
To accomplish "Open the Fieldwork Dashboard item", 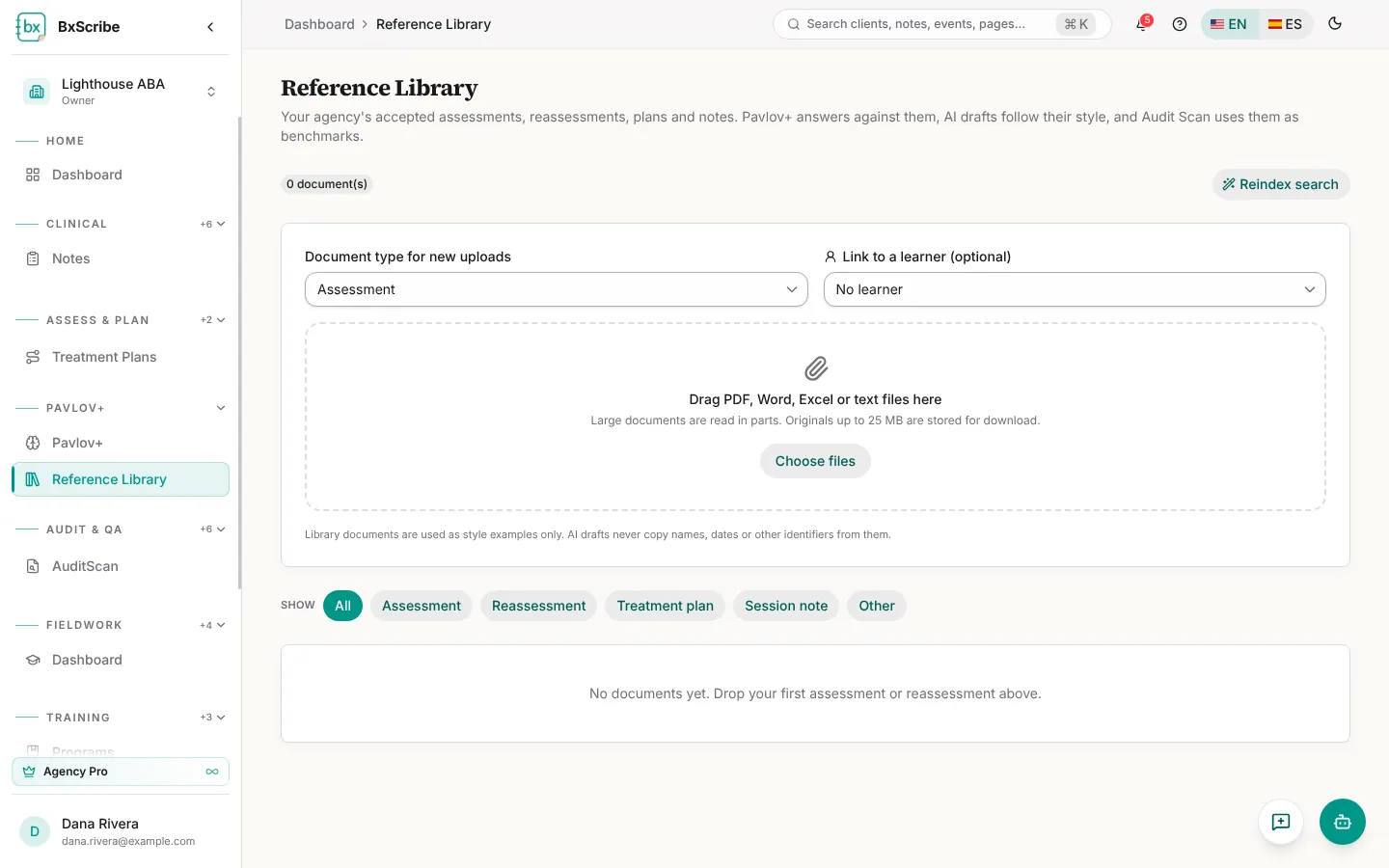I will [121, 660].
